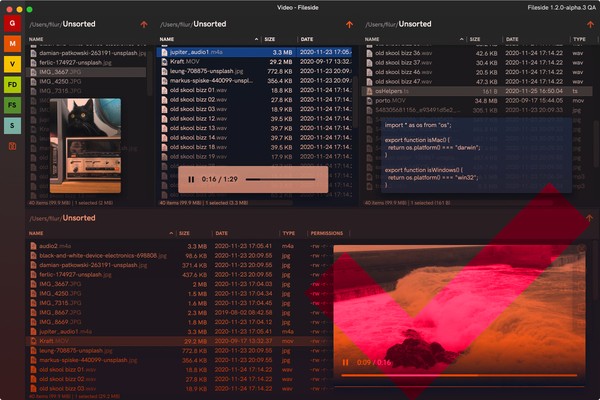Click the file icon beside osHelpers.ts
600x400 pixels.
tap(369, 91)
